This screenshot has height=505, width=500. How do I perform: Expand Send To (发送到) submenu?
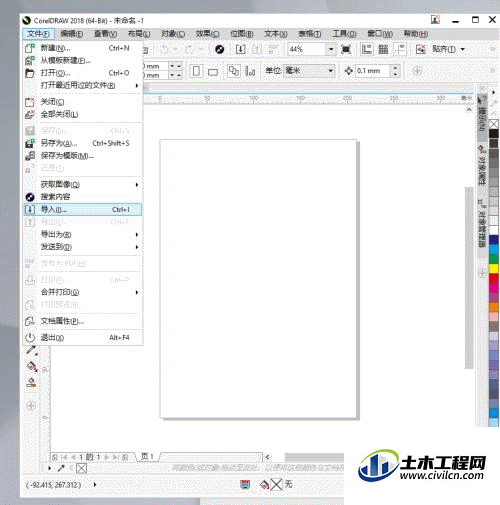[x=83, y=247]
